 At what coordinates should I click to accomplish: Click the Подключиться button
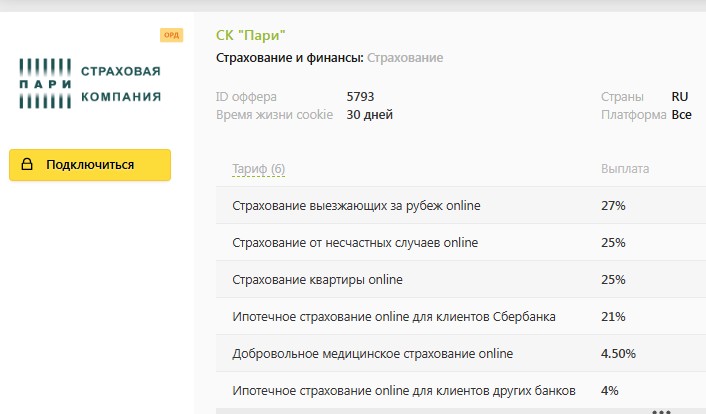tap(90, 165)
